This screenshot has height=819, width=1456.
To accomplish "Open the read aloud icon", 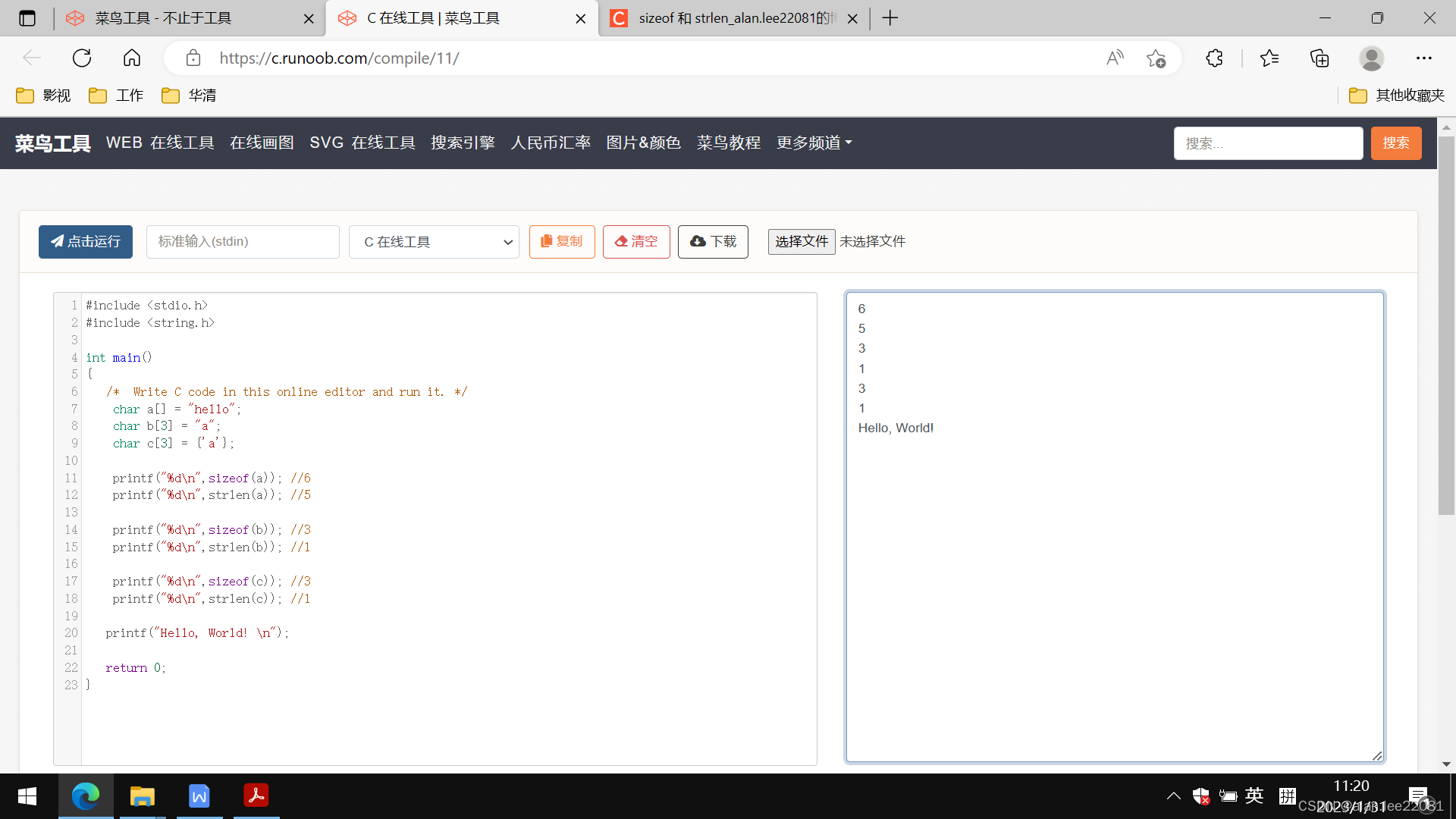I will point(1115,58).
